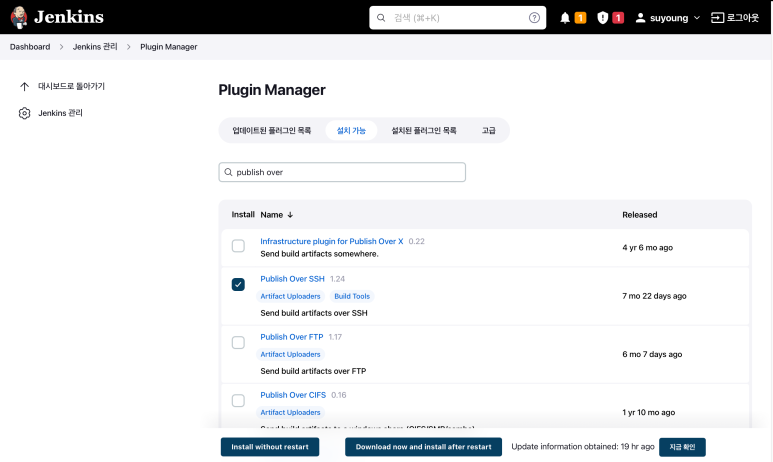Screen dimensions: 773x462
Task: Open notifications bell icon
Action: 565,18
